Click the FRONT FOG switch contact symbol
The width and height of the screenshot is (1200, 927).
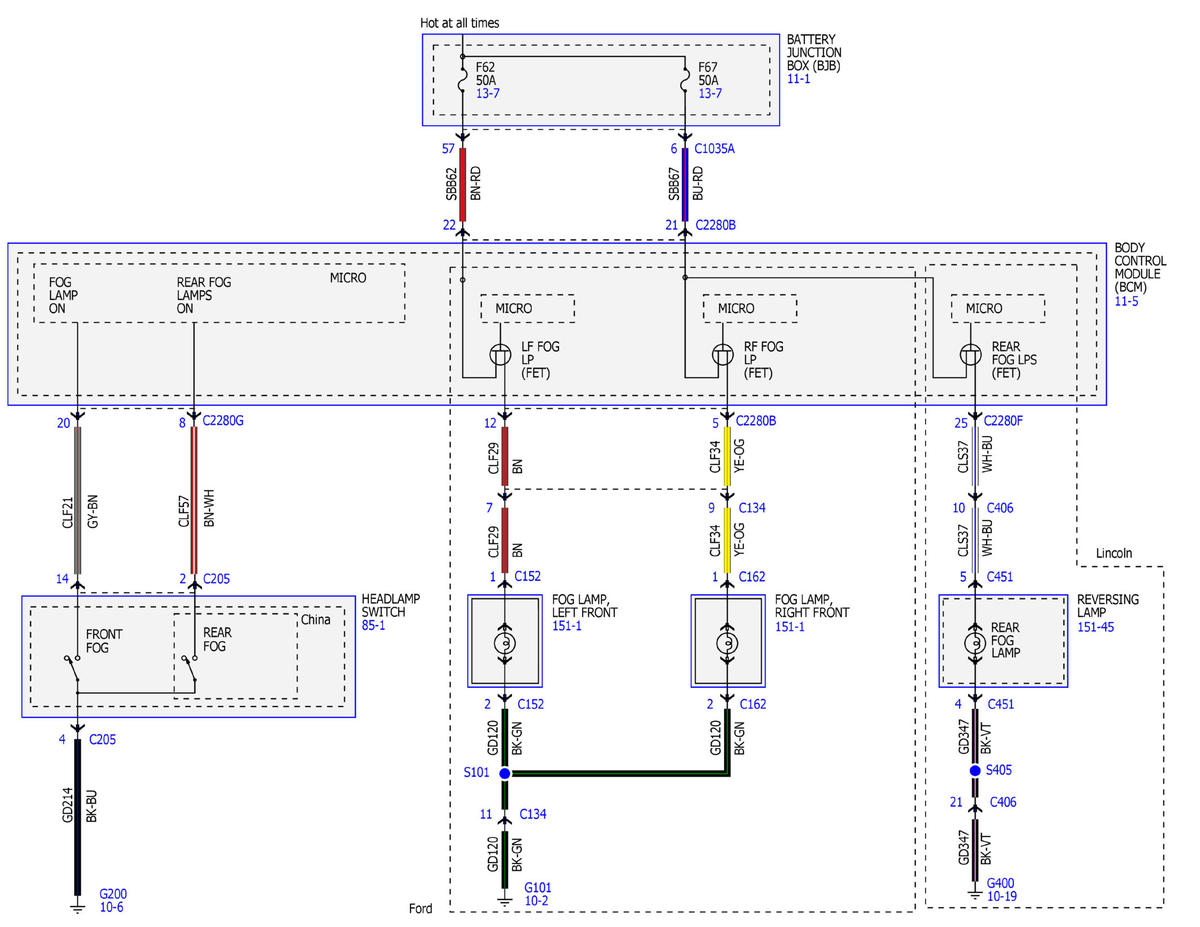73,670
